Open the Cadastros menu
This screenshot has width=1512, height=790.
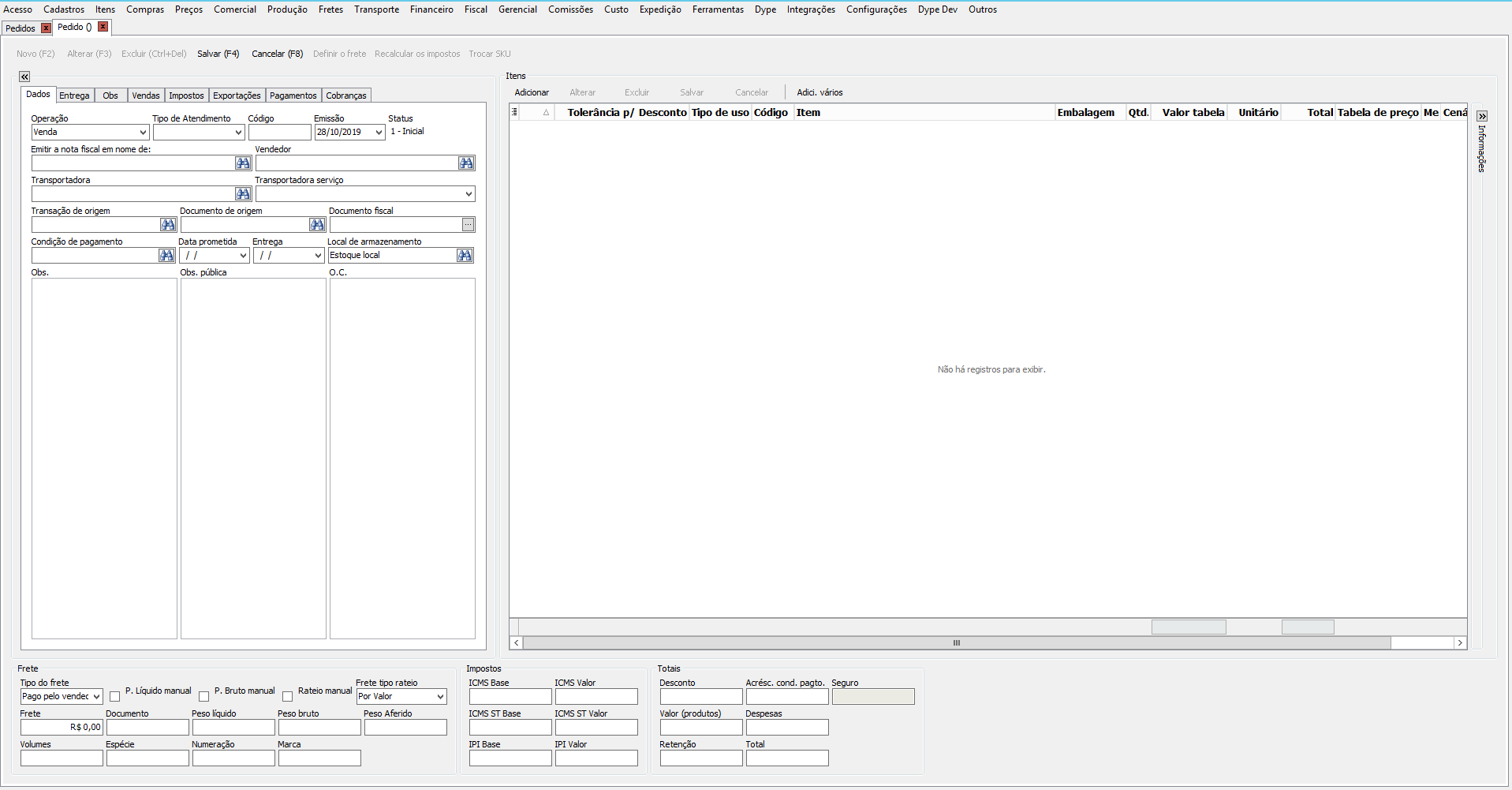64,9
